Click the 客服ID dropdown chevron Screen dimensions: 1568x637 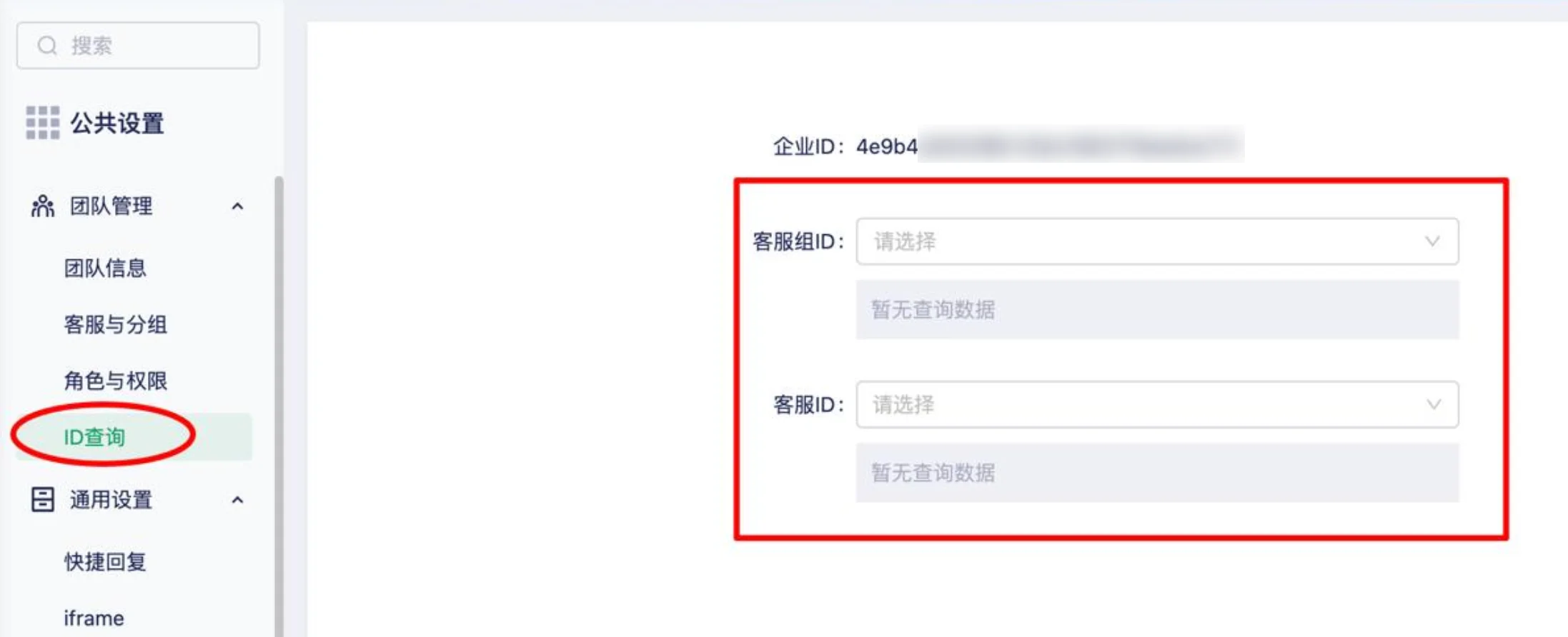click(x=1433, y=405)
